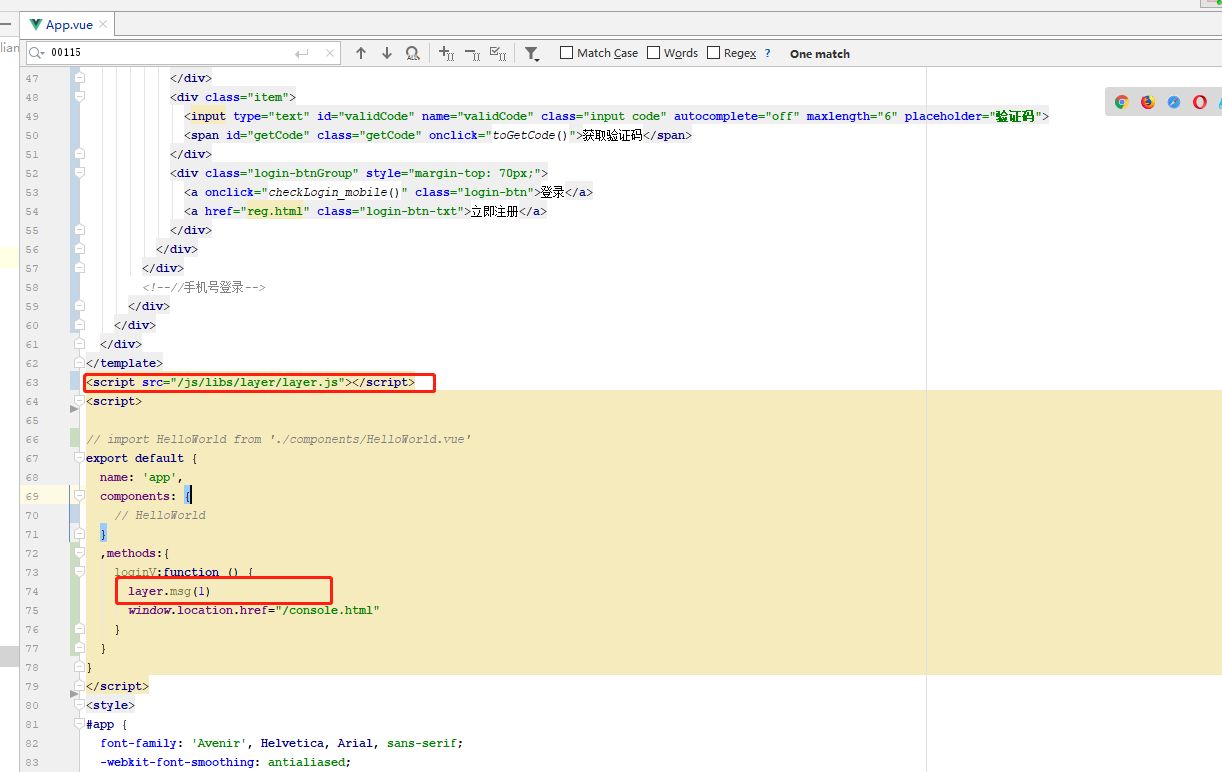The image size is (1222, 772).
Task: Enable Regex checkbox
Action: (x=714, y=53)
